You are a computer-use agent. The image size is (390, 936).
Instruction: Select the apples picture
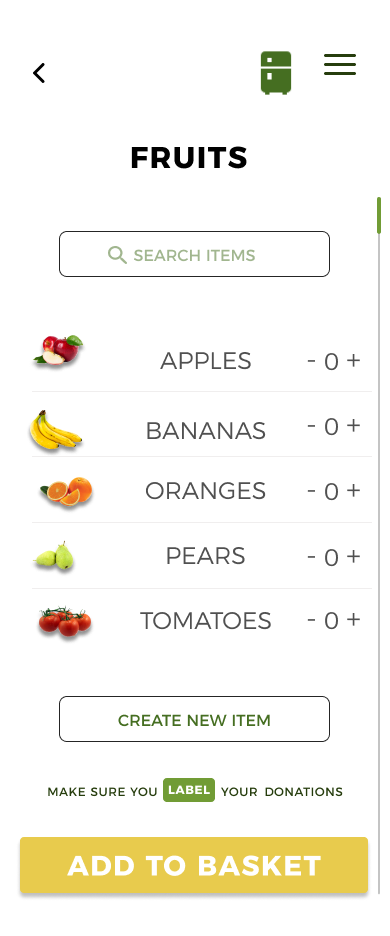tap(58, 350)
